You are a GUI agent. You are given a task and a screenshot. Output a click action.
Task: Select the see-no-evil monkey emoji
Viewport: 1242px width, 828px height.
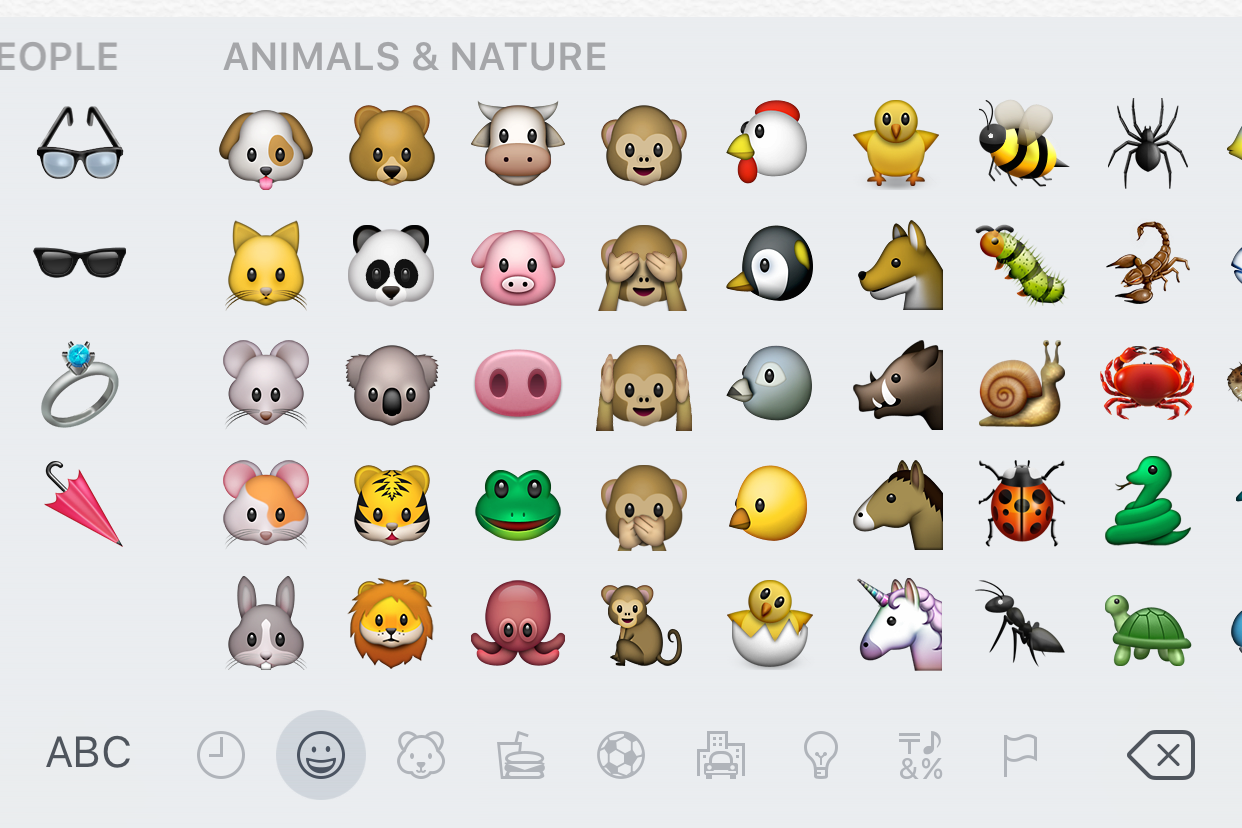tap(644, 265)
